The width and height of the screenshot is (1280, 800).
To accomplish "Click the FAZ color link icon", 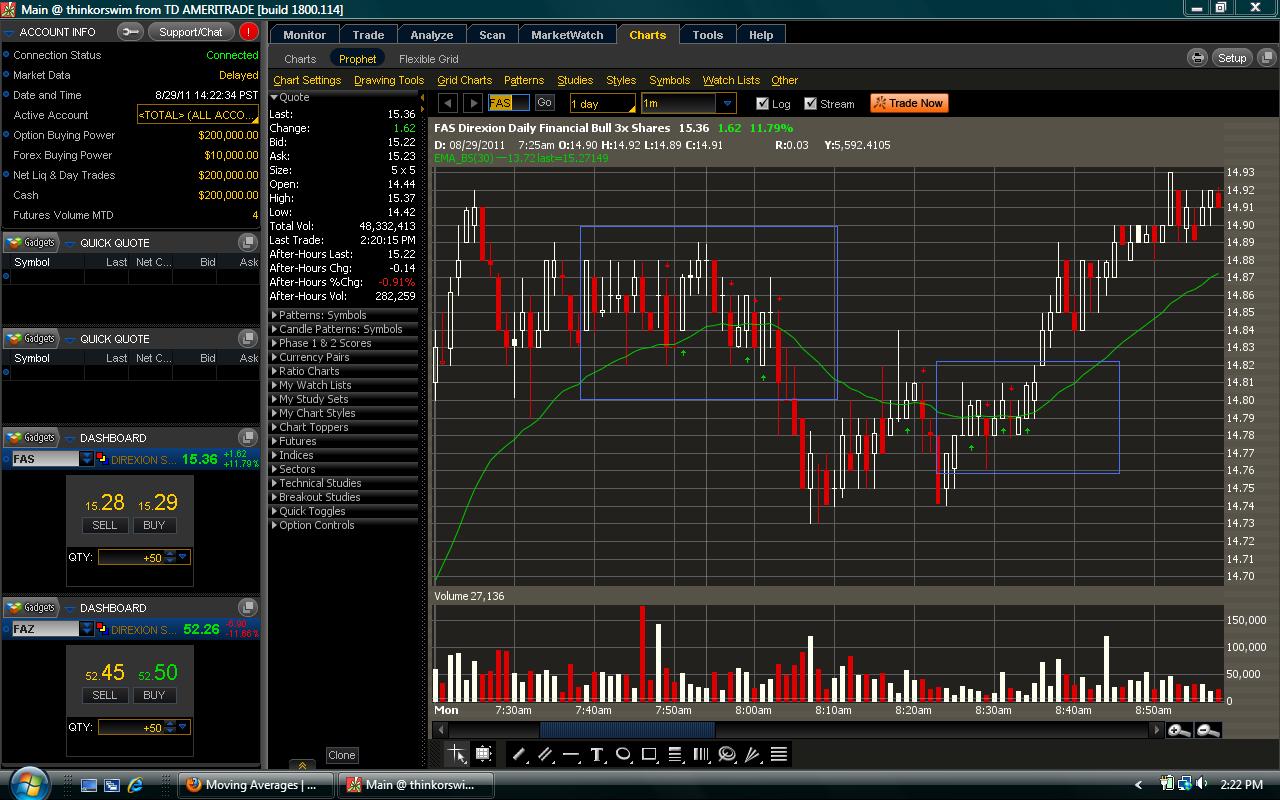I will coord(101,629).
